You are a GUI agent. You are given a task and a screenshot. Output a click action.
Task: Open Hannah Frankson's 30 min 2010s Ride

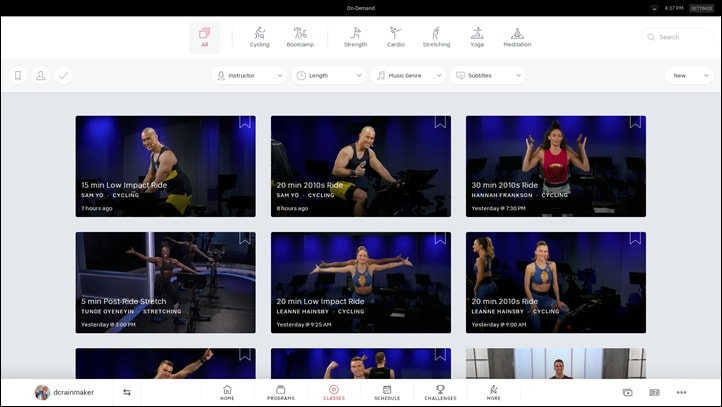(556, 166)
